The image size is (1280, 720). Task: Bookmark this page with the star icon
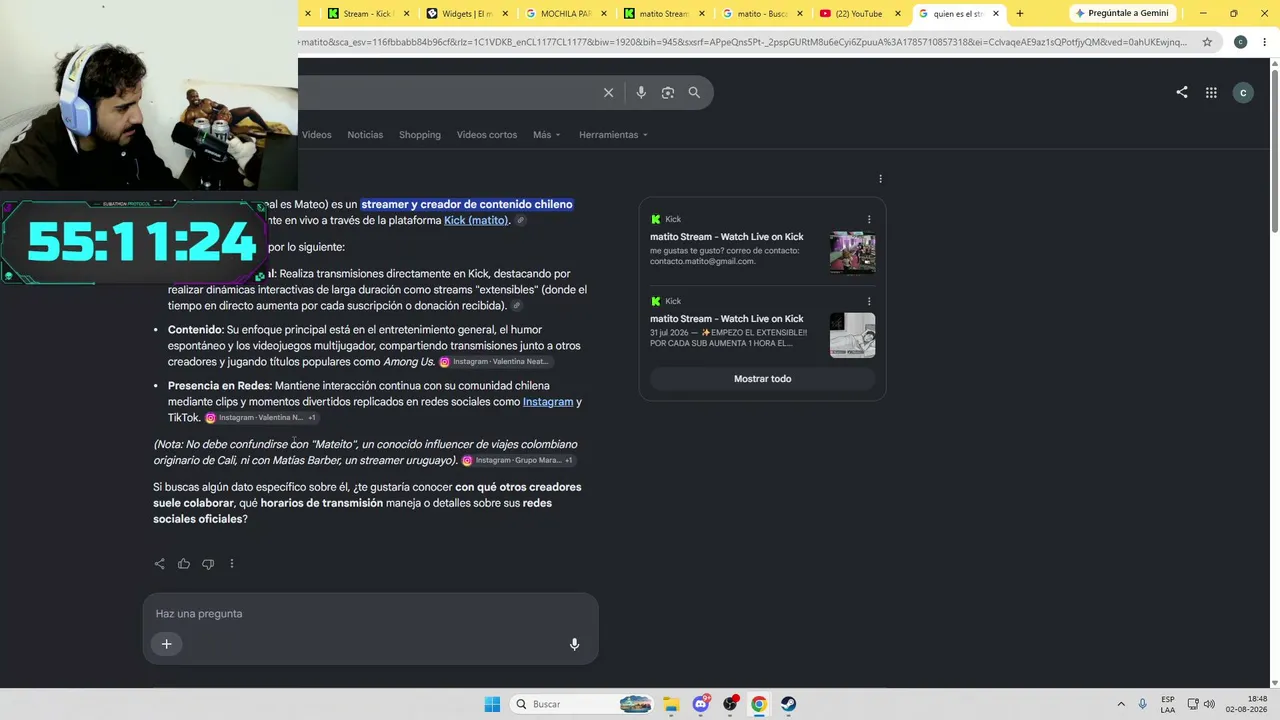(1207, 42)
